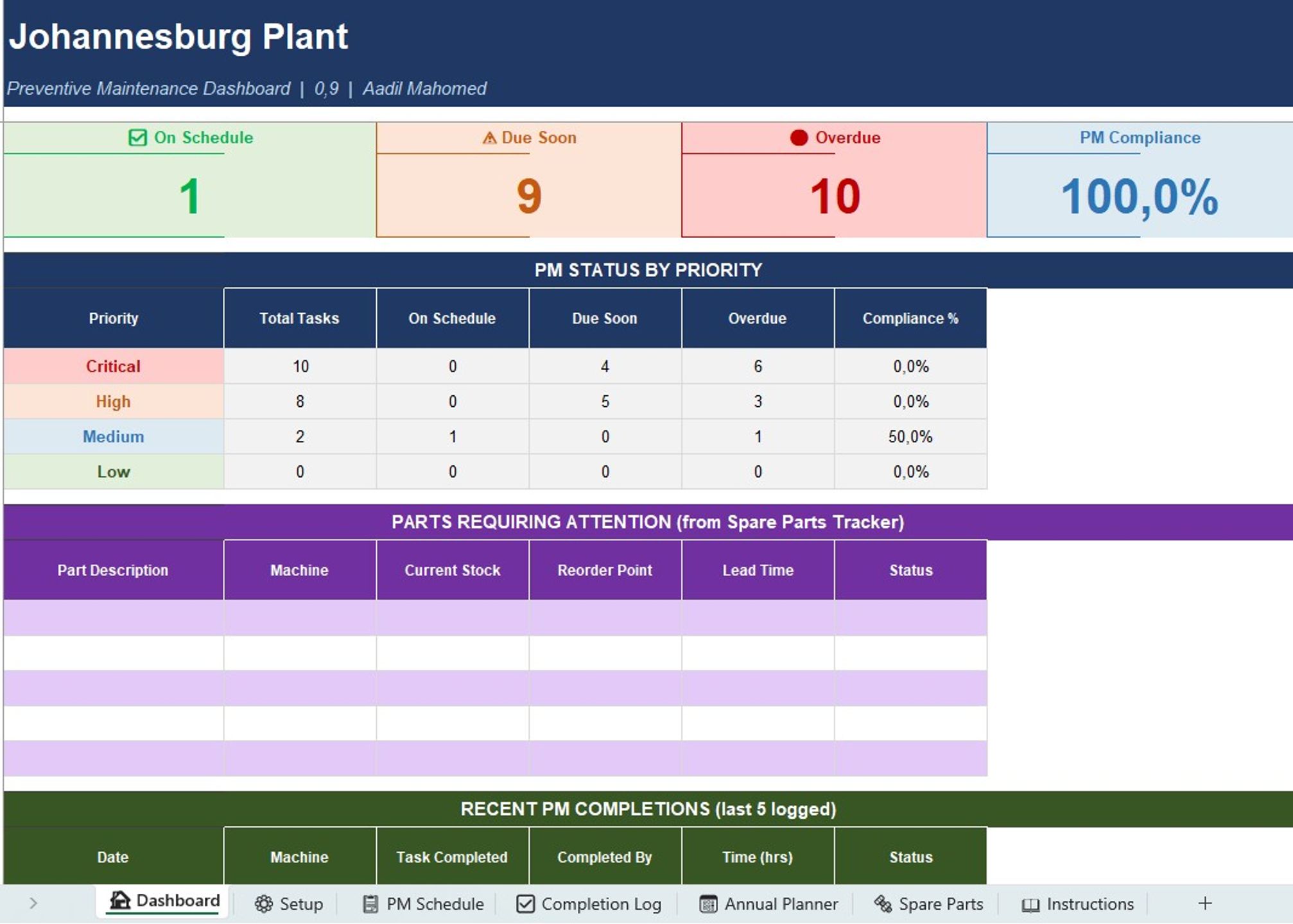
Task: Click the Johannesburg Plant title
Action: 178,37
